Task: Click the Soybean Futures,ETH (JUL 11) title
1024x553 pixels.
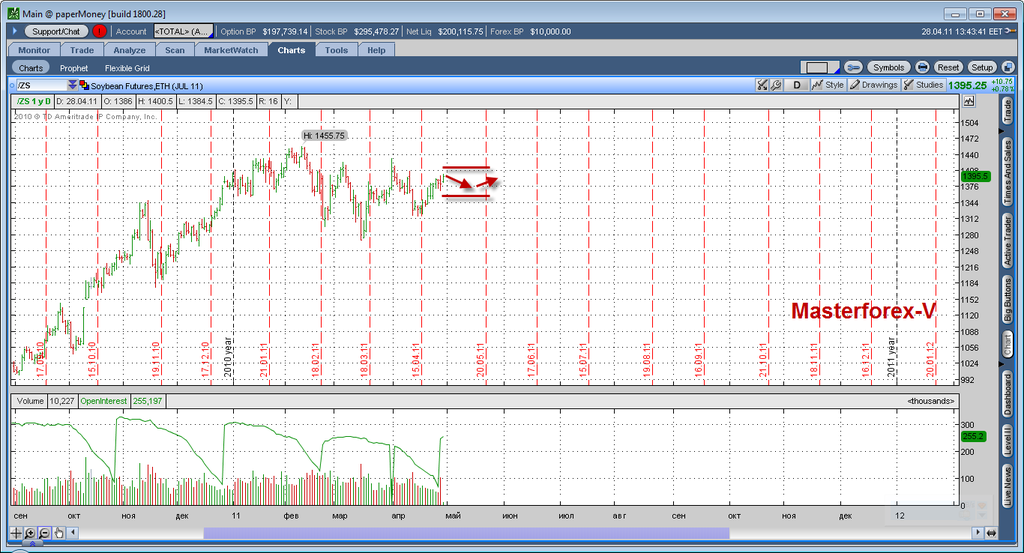Action: click(x=146, y=86)
